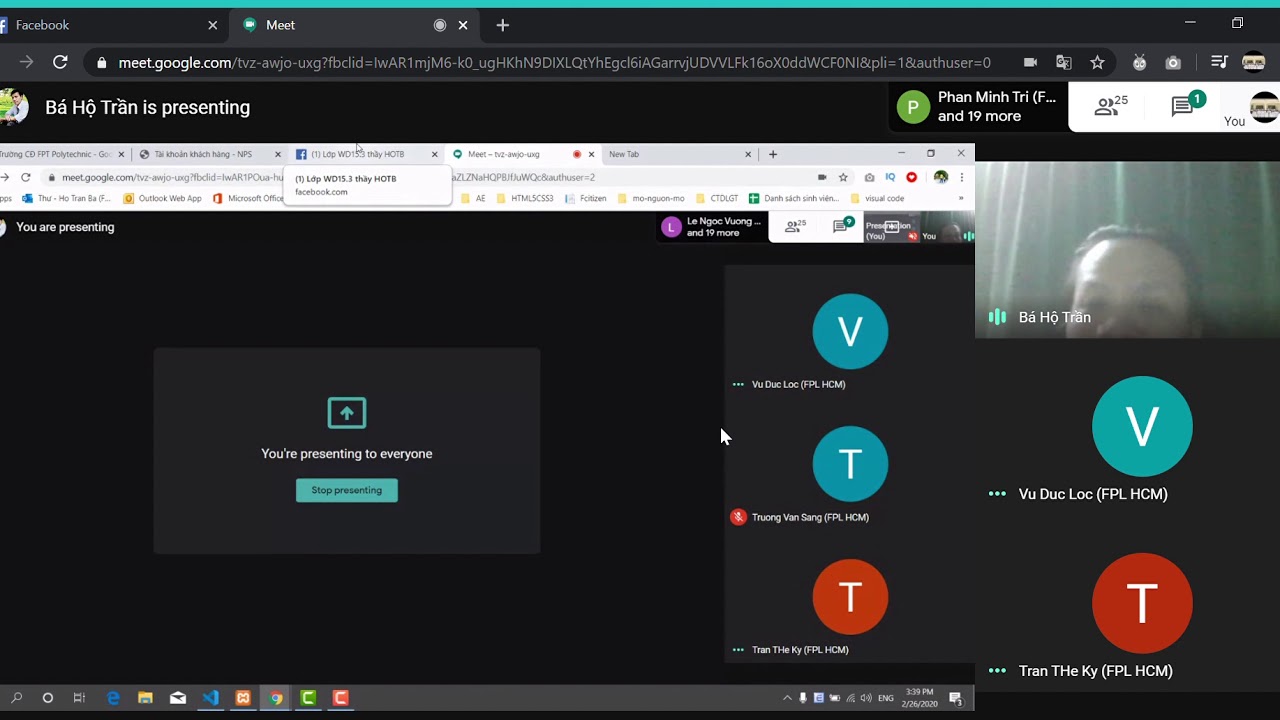Open Cortana circle icon in taskbar
Screen dimensions: 1280x720
[47, 698]
